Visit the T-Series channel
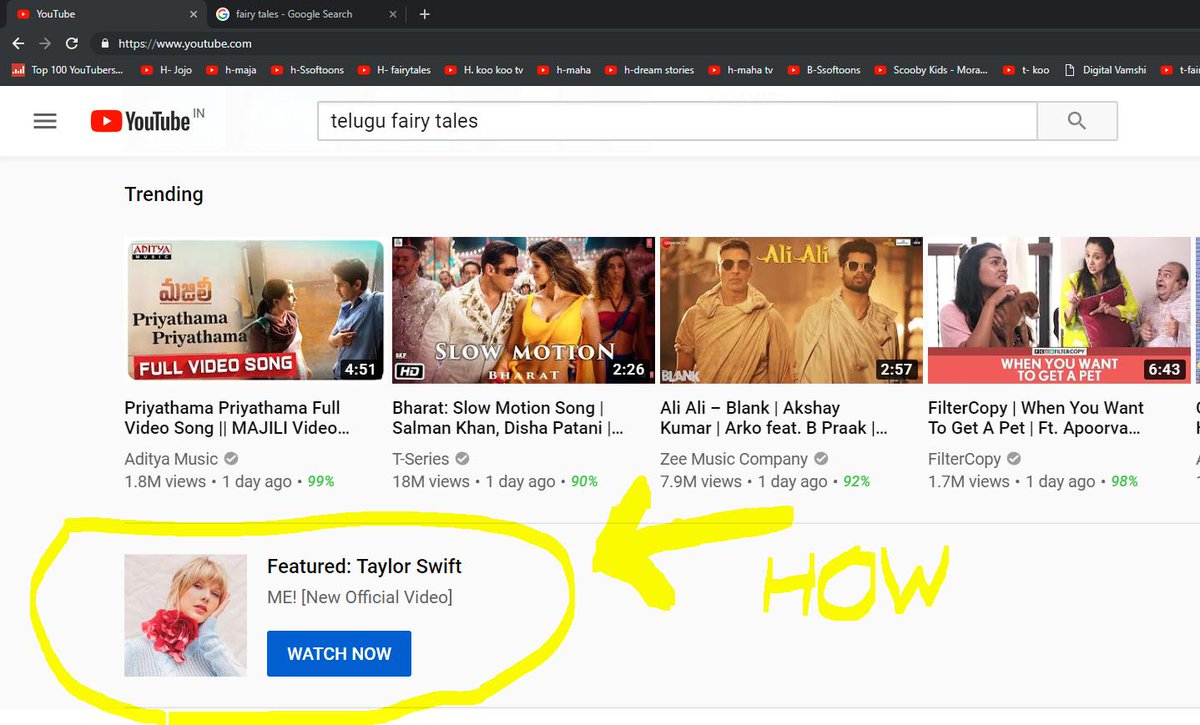This screenshot has height=725, width=1200. pos(421,459)
